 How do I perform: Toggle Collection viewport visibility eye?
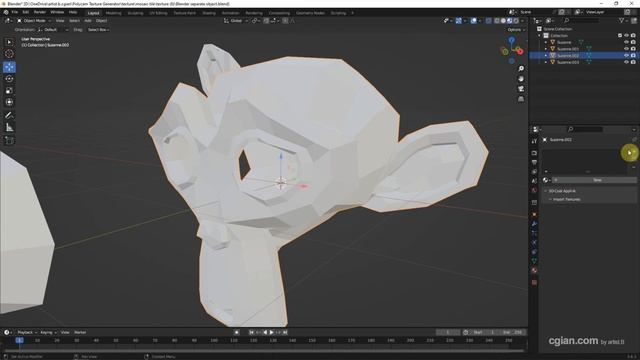click(x=626, y=36)
